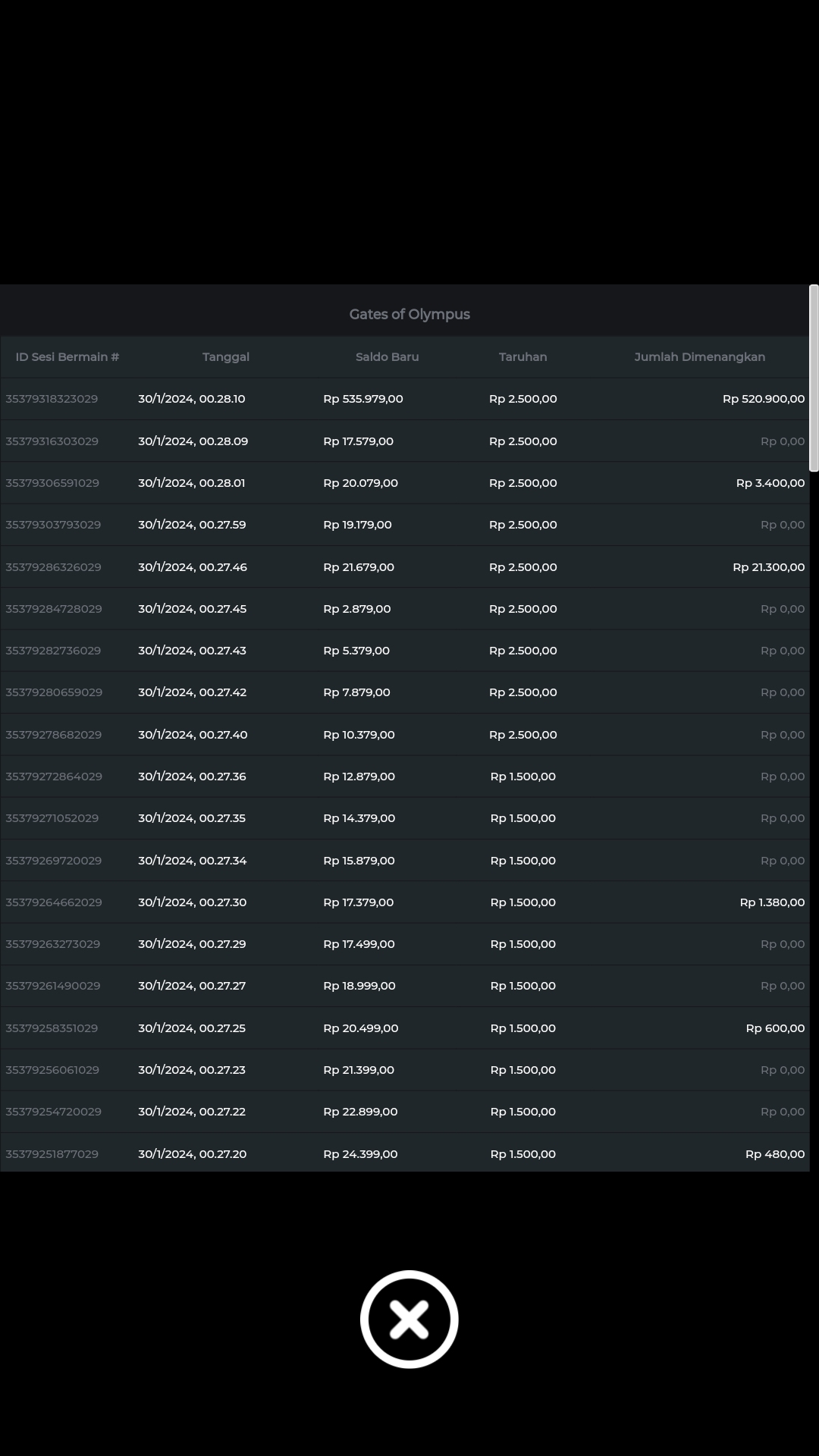Click the Rp 535.979,00 balance value
The width and height of the screenshot is (819, 1456).
(362, 399)
